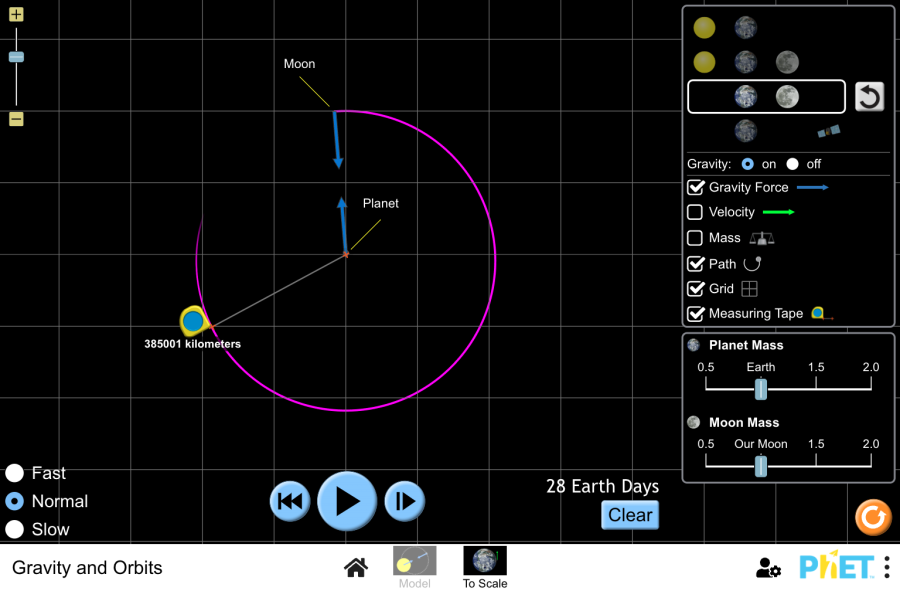Select the Fast speed option
Image resolution: width=900 pixels, height=591 pixels.
(15, 473)
